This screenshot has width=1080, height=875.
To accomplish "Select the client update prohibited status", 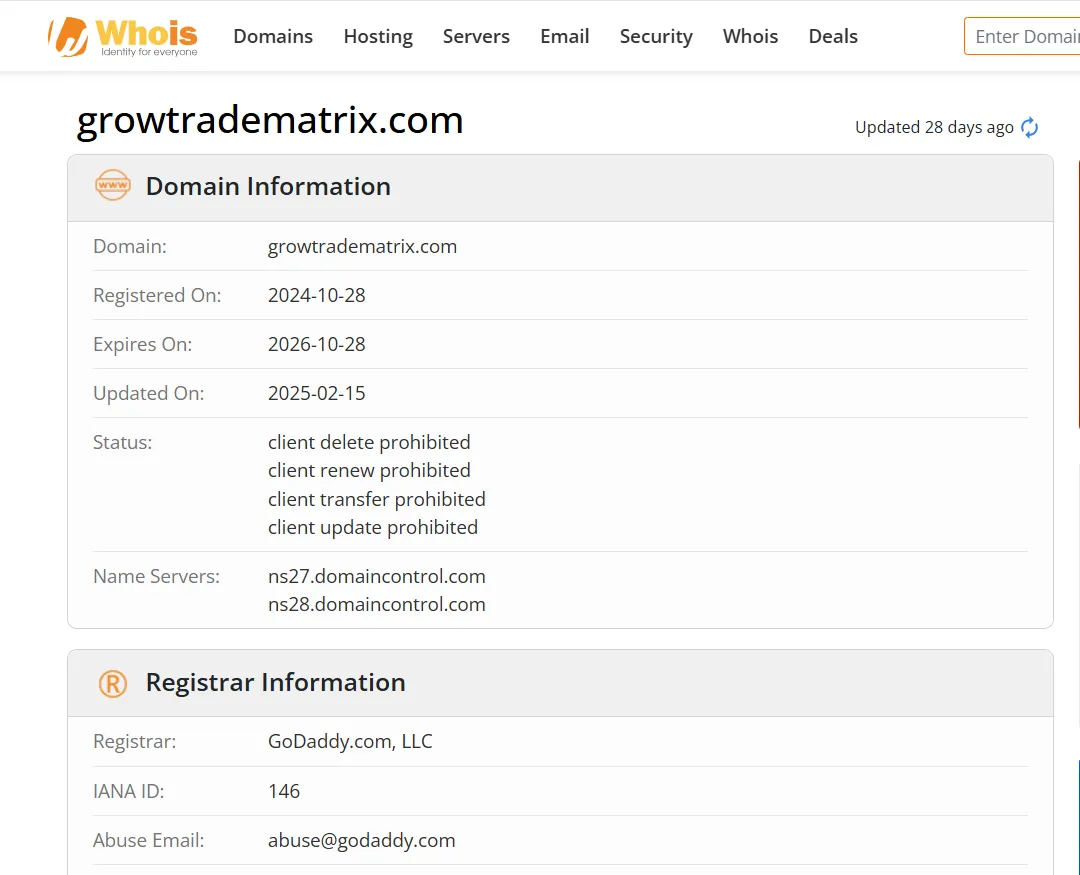I will click(373, 528).
